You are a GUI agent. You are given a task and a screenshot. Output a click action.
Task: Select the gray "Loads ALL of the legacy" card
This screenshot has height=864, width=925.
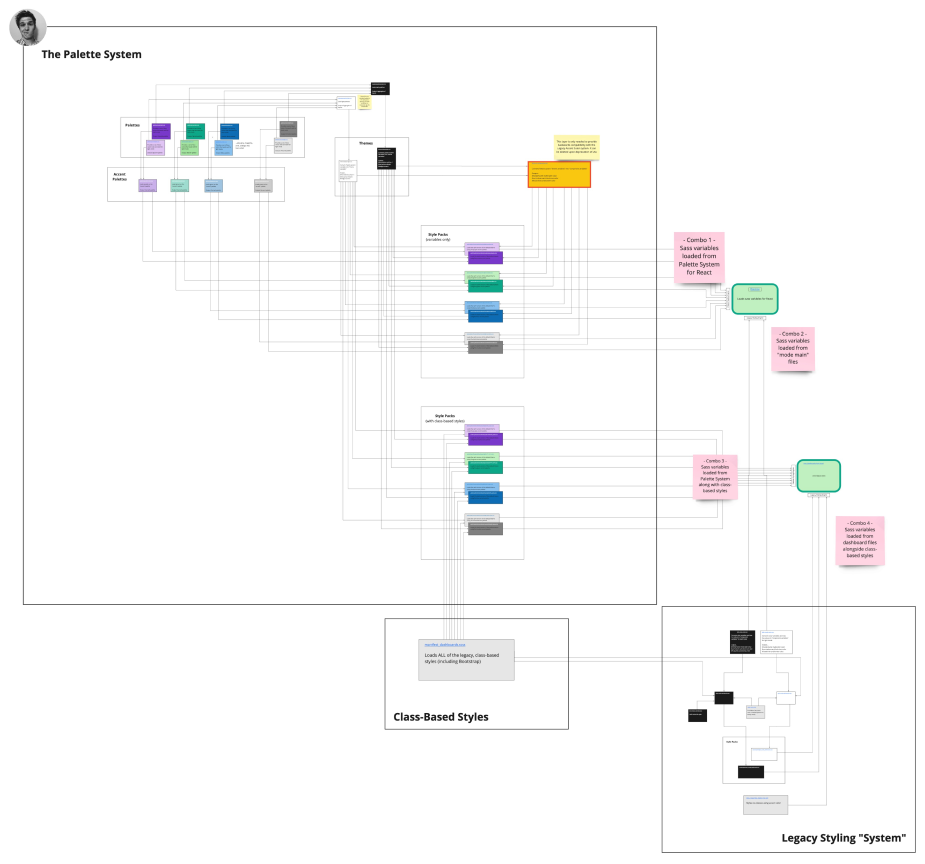466,660
